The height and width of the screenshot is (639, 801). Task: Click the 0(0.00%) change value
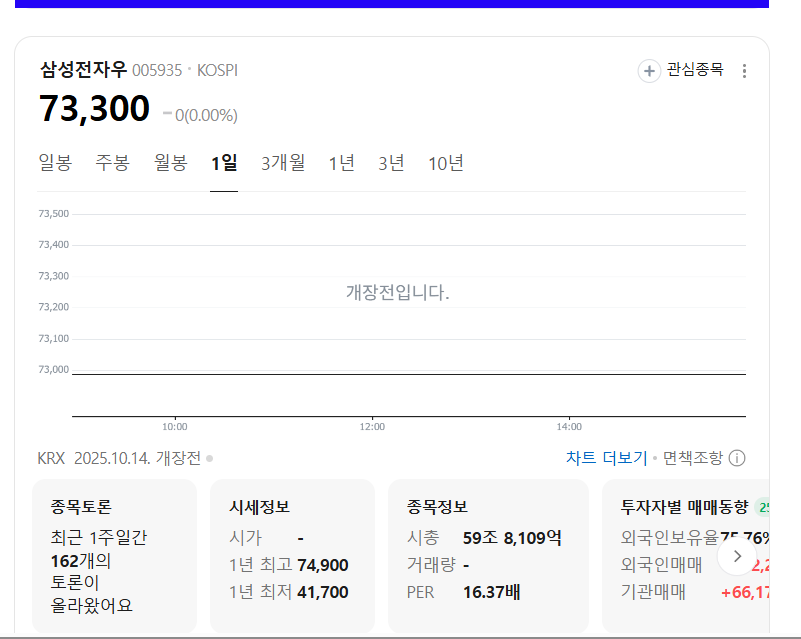pos(206,115)
